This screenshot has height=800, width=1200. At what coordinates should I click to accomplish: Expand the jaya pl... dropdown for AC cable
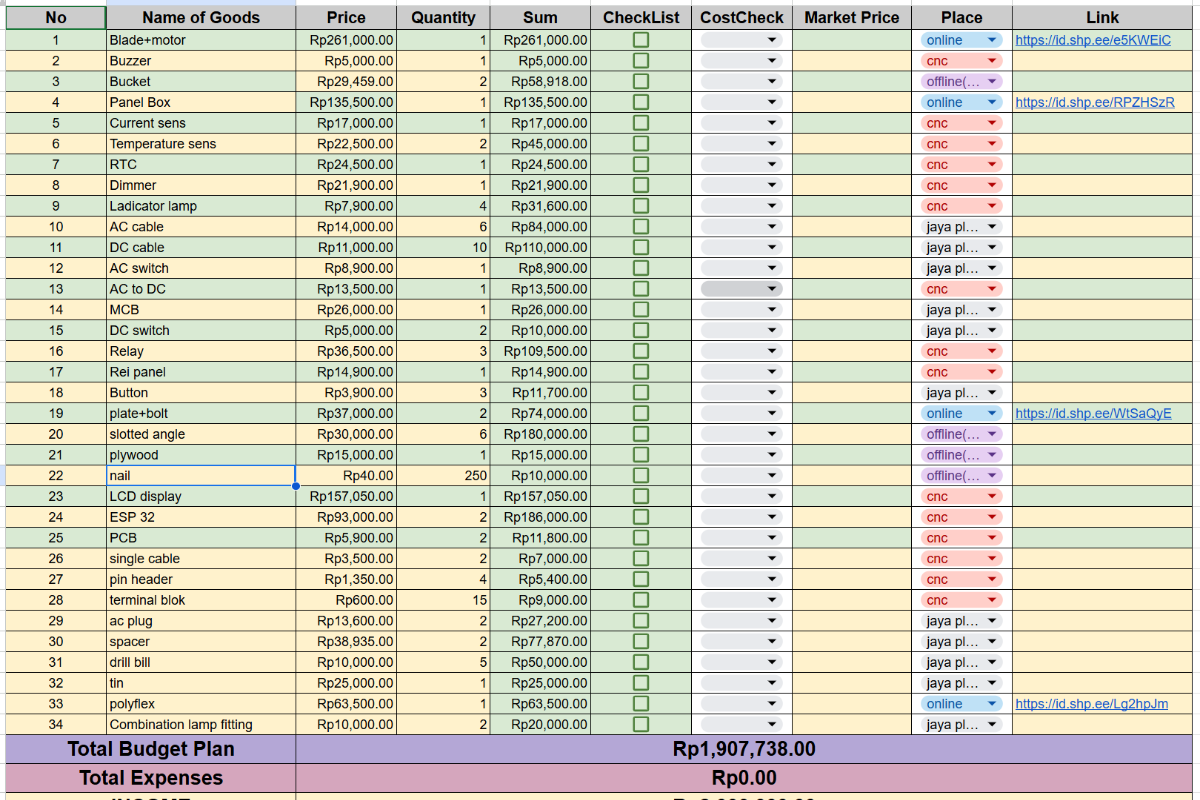tap(961, 227)
